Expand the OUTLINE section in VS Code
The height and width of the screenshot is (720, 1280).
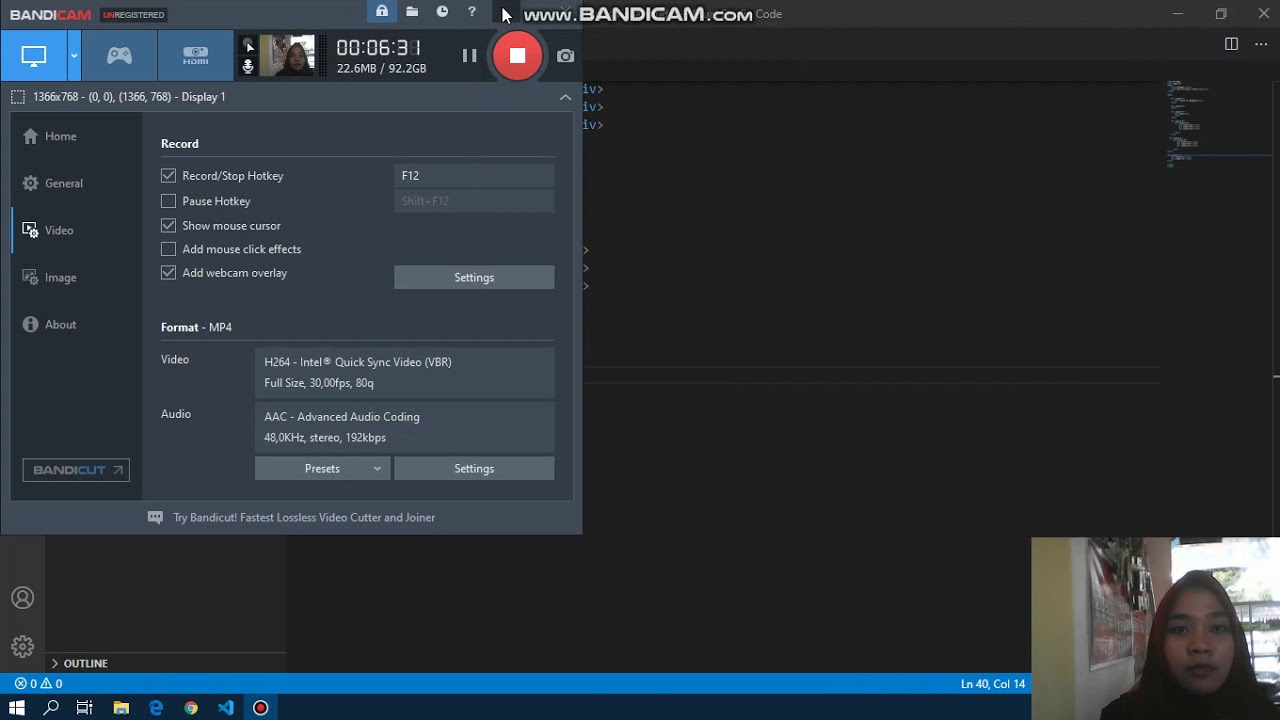tap(85, 663)
